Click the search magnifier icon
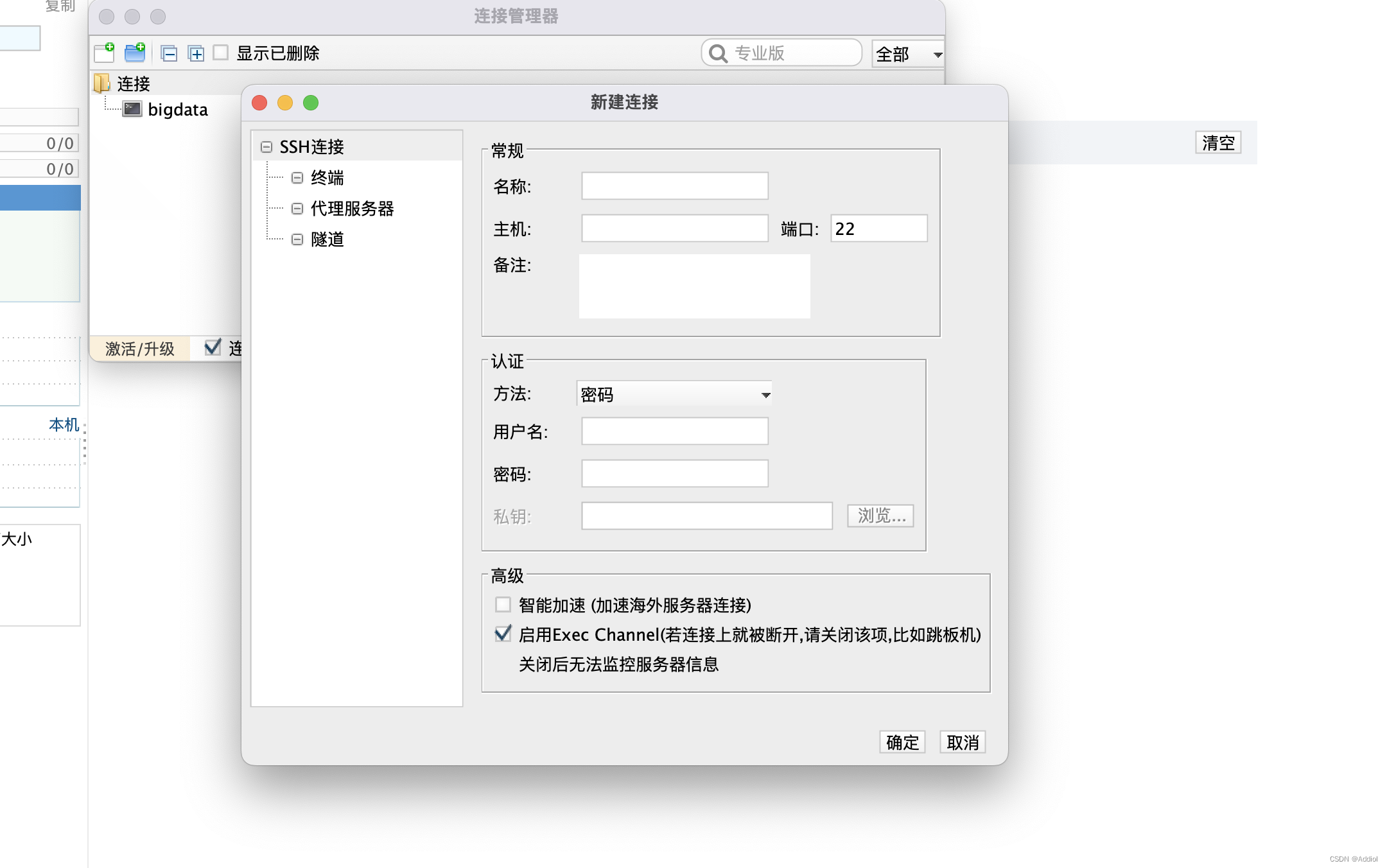 point(718,53)
